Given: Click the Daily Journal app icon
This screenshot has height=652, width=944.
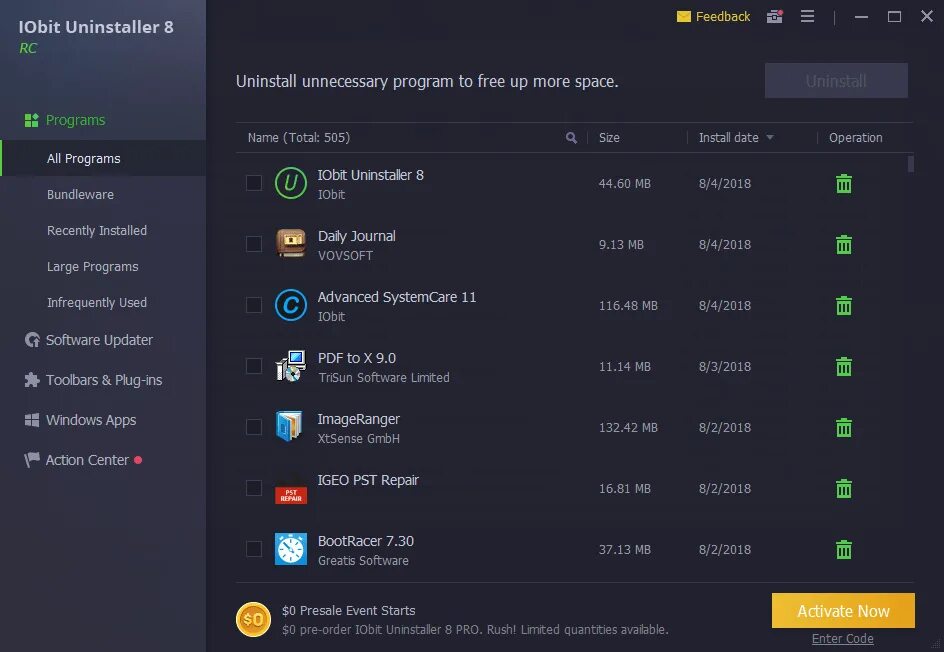Looking at the screenshot, I should 291,244.
